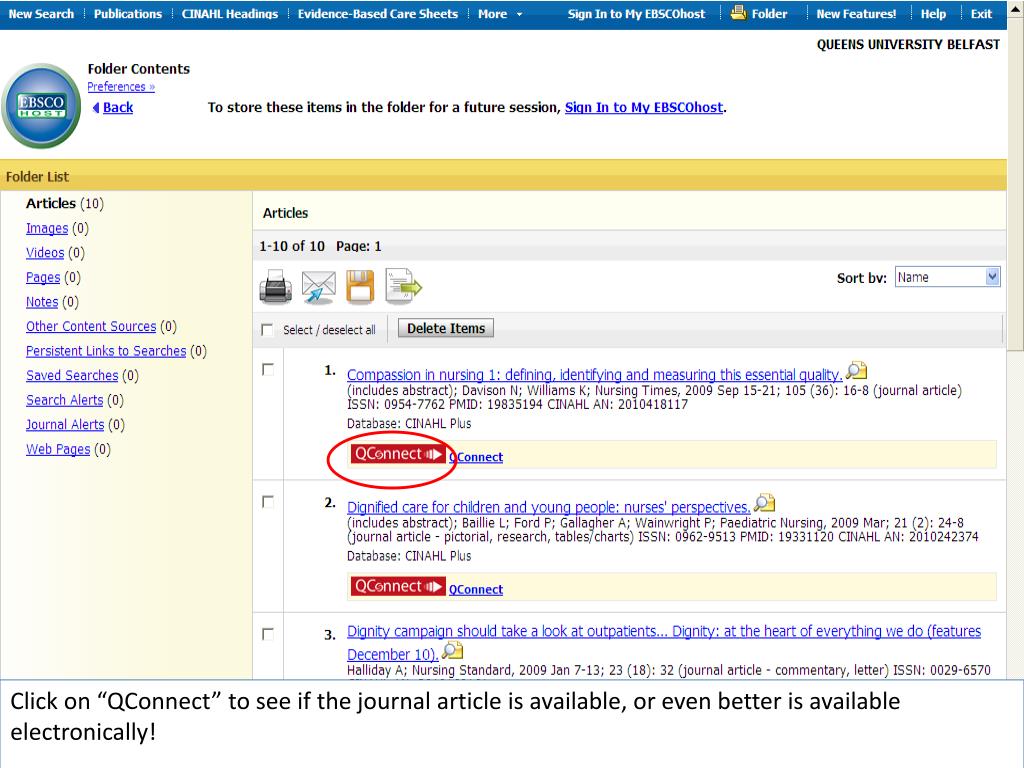The width and height of the screenshot is (1024, 768).
Task: Open New Search in the top menu
Action: pos(41,14)
